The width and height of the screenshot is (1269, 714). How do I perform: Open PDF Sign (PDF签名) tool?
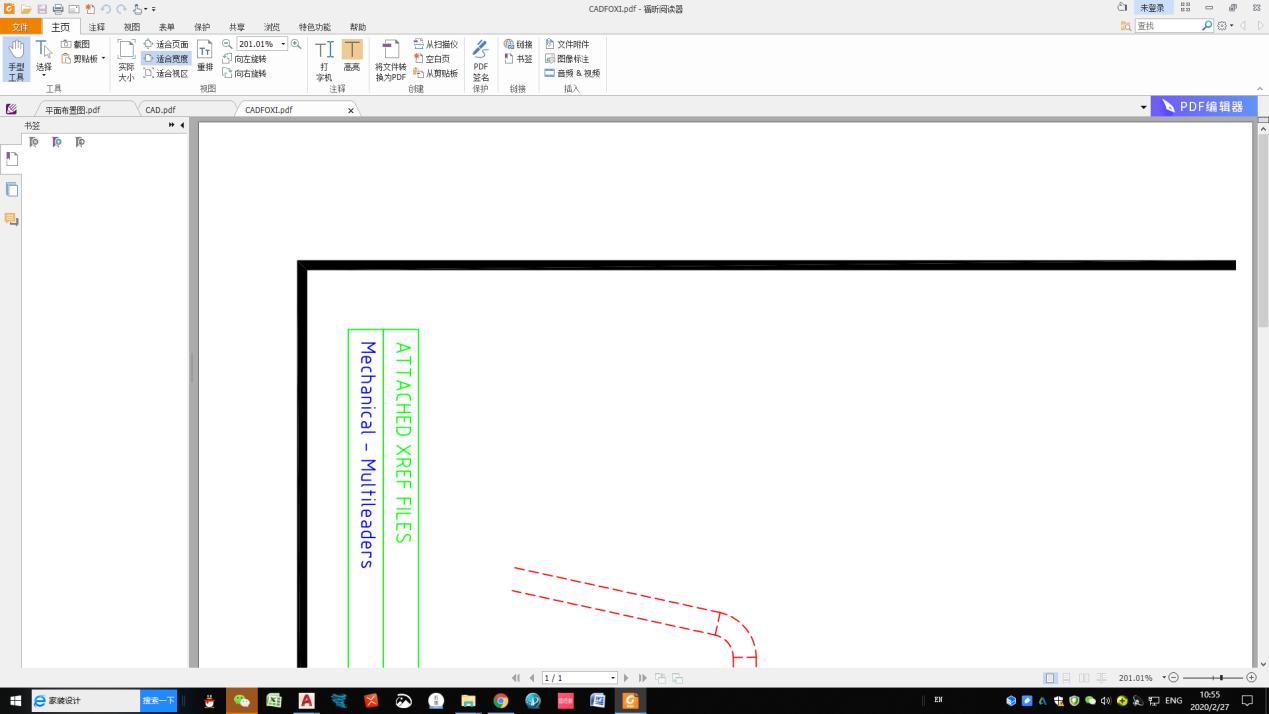click(x=480, y=60)
